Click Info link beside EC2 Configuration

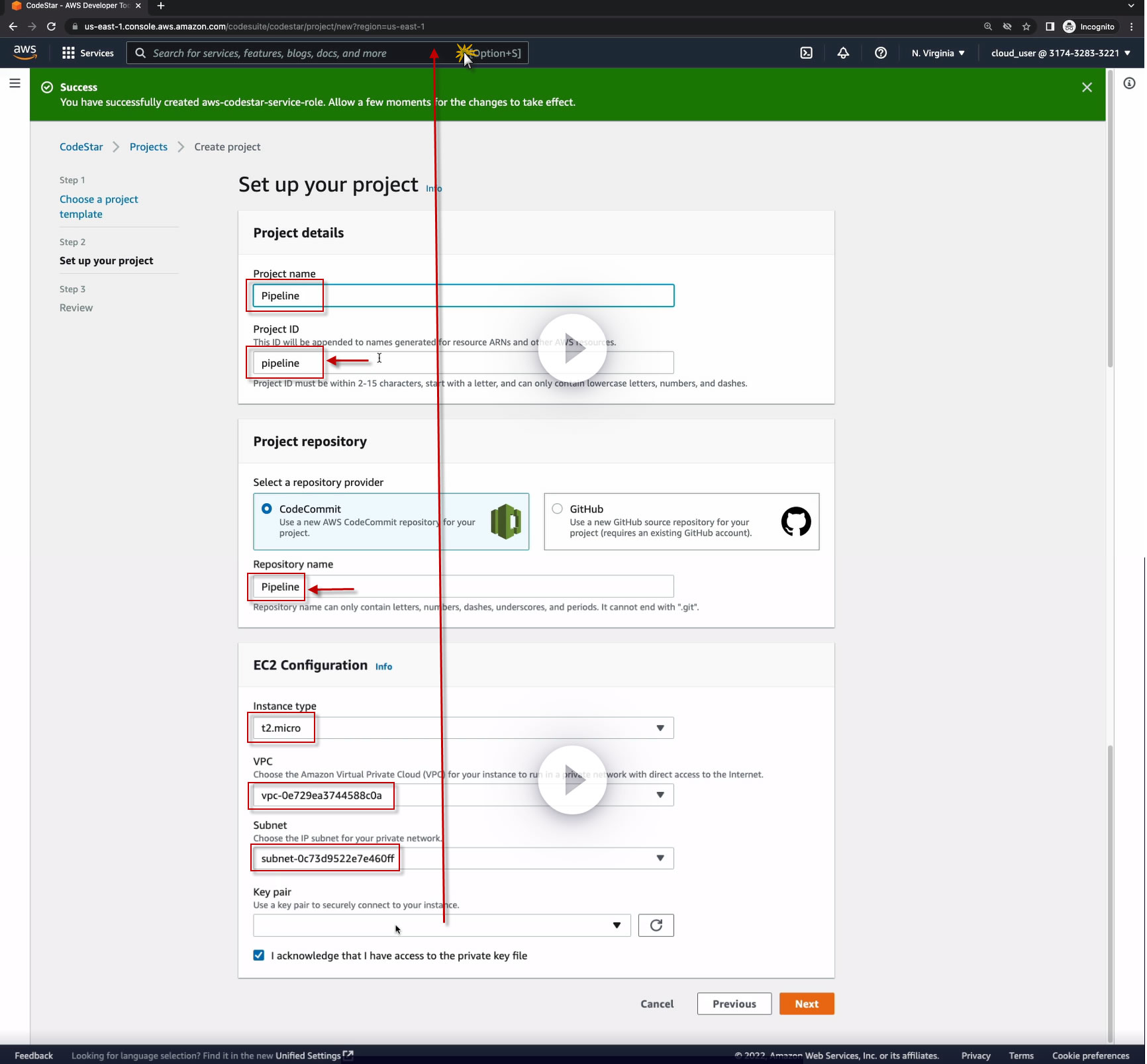383,667
